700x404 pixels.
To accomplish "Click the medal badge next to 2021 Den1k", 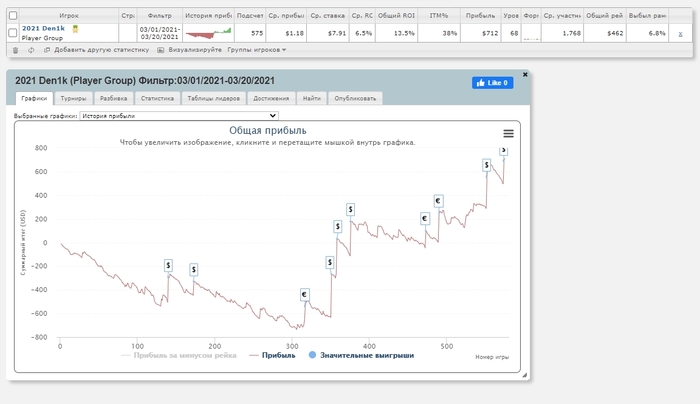I will pos(75,29).
